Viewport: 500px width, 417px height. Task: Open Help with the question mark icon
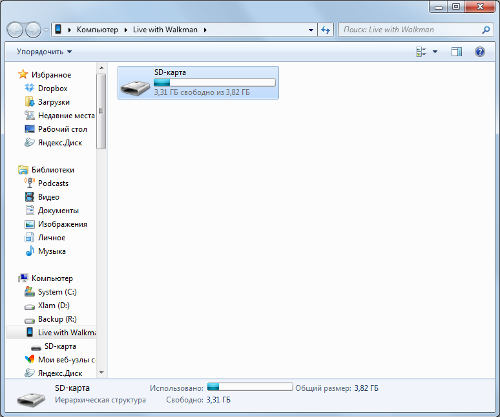(x=480, y=52)
